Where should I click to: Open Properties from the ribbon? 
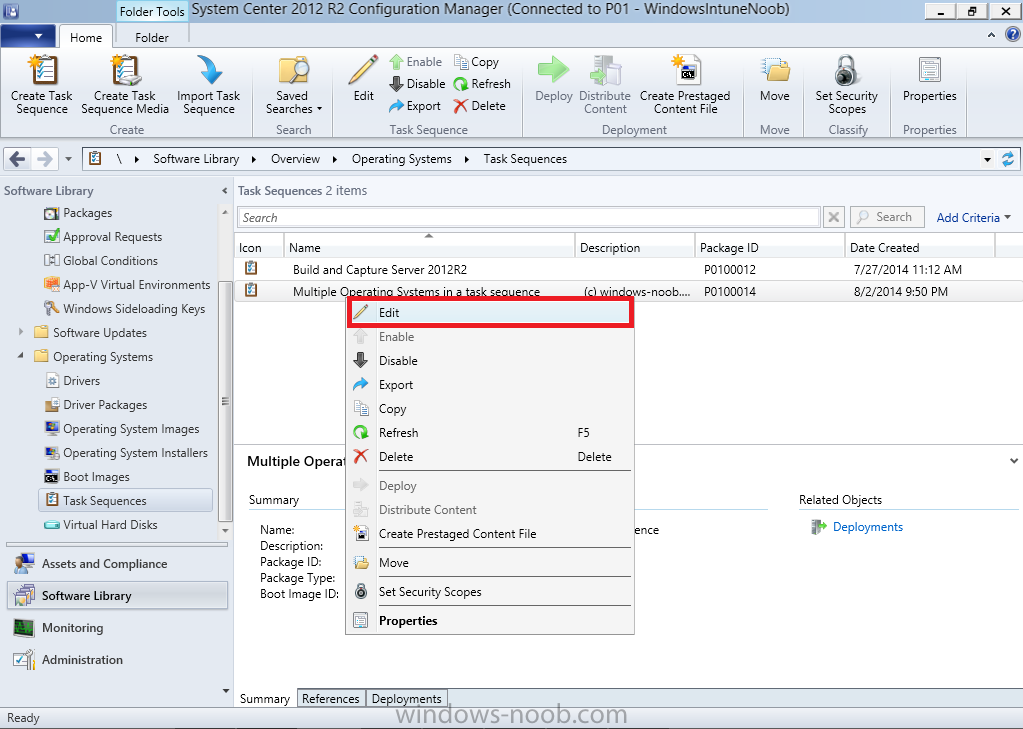click(930, 79)
